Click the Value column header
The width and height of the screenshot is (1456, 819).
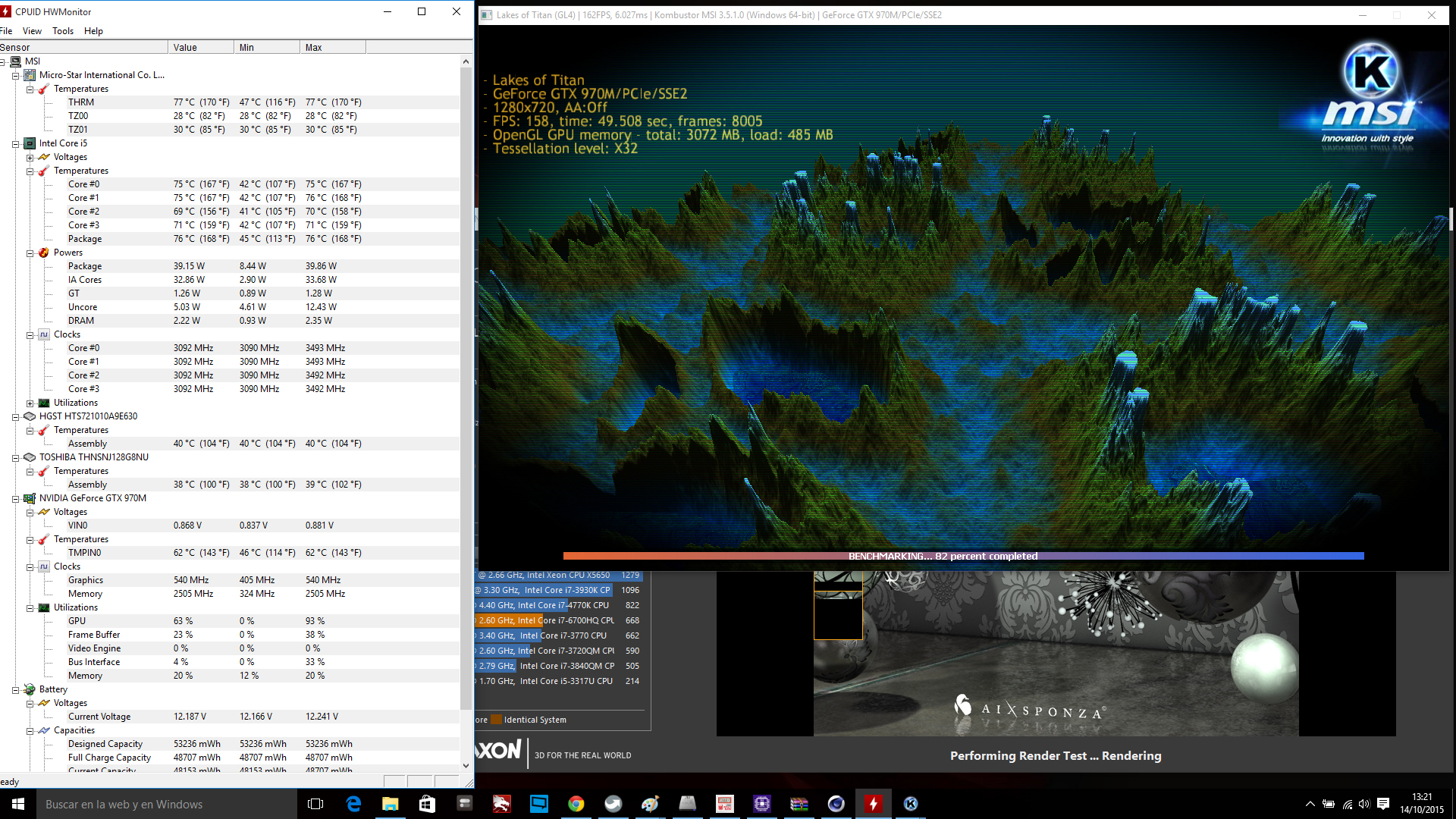pos(200,47)
